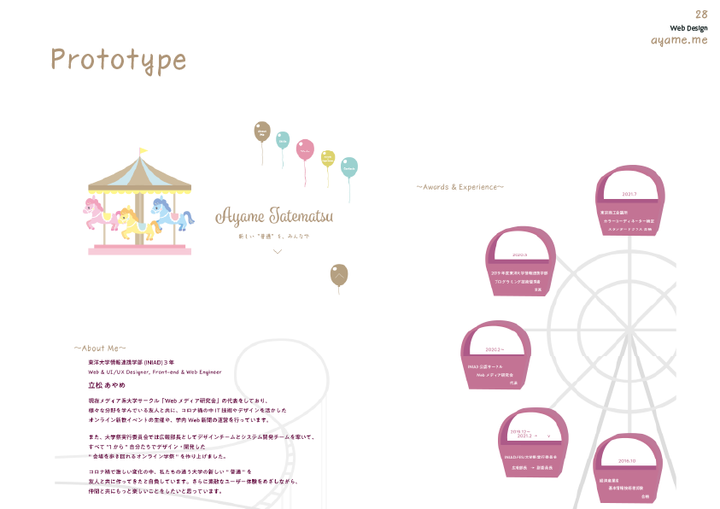The height and width of the screenshot is (509, 720).
Task: Click the 2020.2~ gondola about Web Media circle
Action: [496, 355]
